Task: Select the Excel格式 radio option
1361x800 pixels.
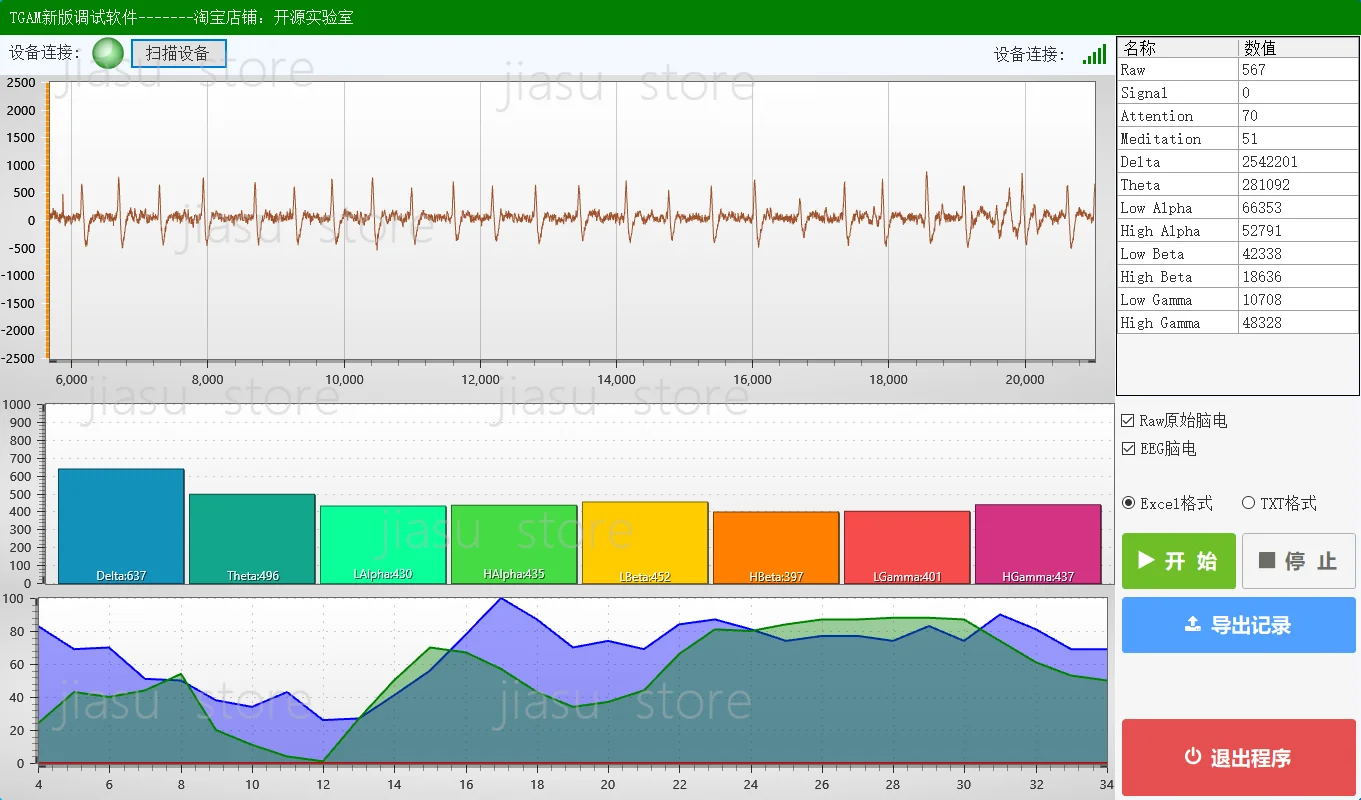Action: click(1129, 503)
